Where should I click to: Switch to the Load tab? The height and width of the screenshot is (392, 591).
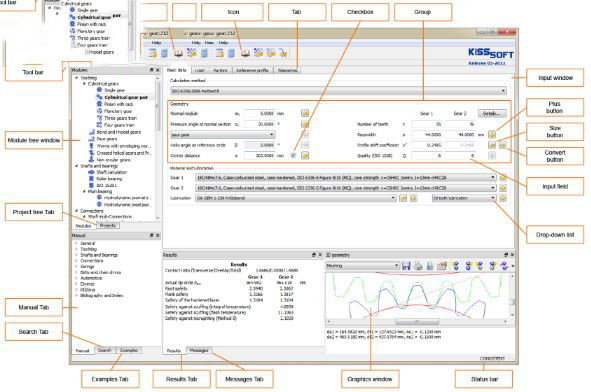pos(199,70)
